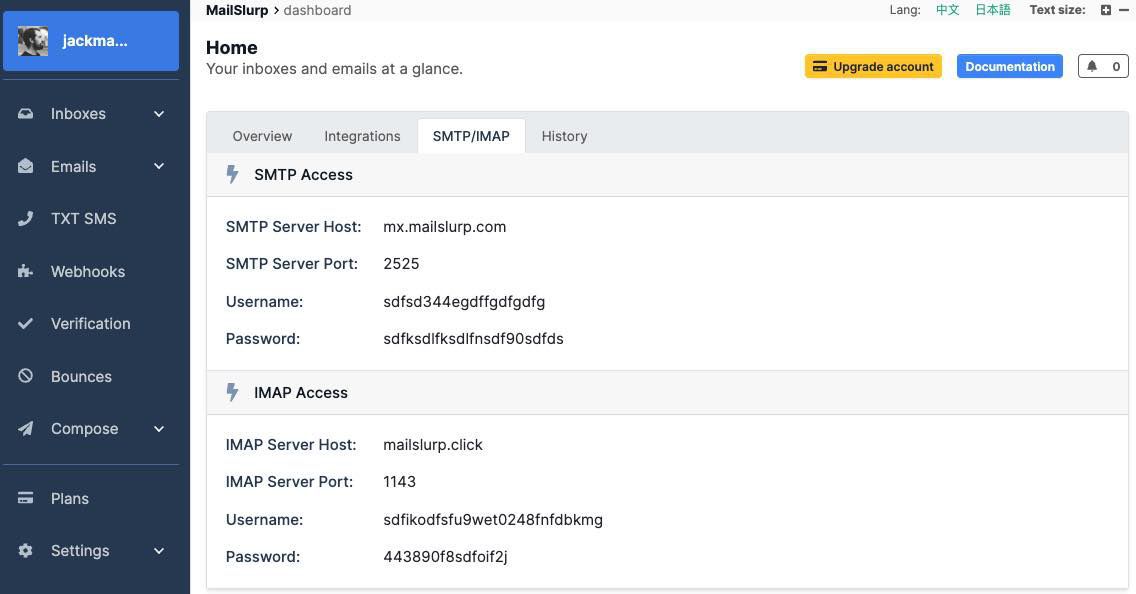This screenshot has width=1136, height=594.
Task: Click the TXT SMS phone icon
Action: tap(26, 219)
